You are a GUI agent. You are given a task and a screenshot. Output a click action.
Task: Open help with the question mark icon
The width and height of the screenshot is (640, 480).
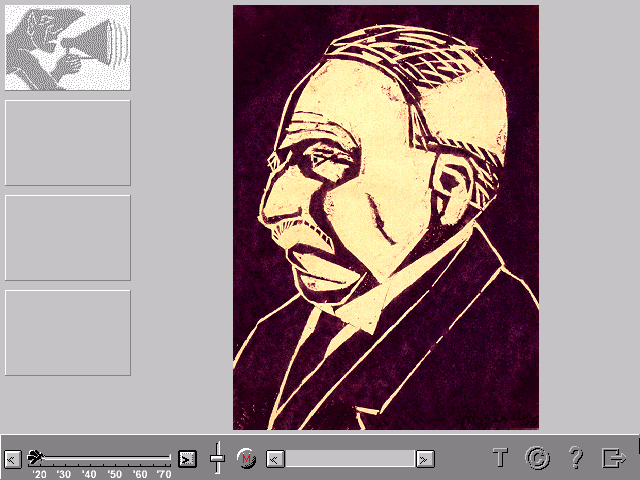(576, 458)
